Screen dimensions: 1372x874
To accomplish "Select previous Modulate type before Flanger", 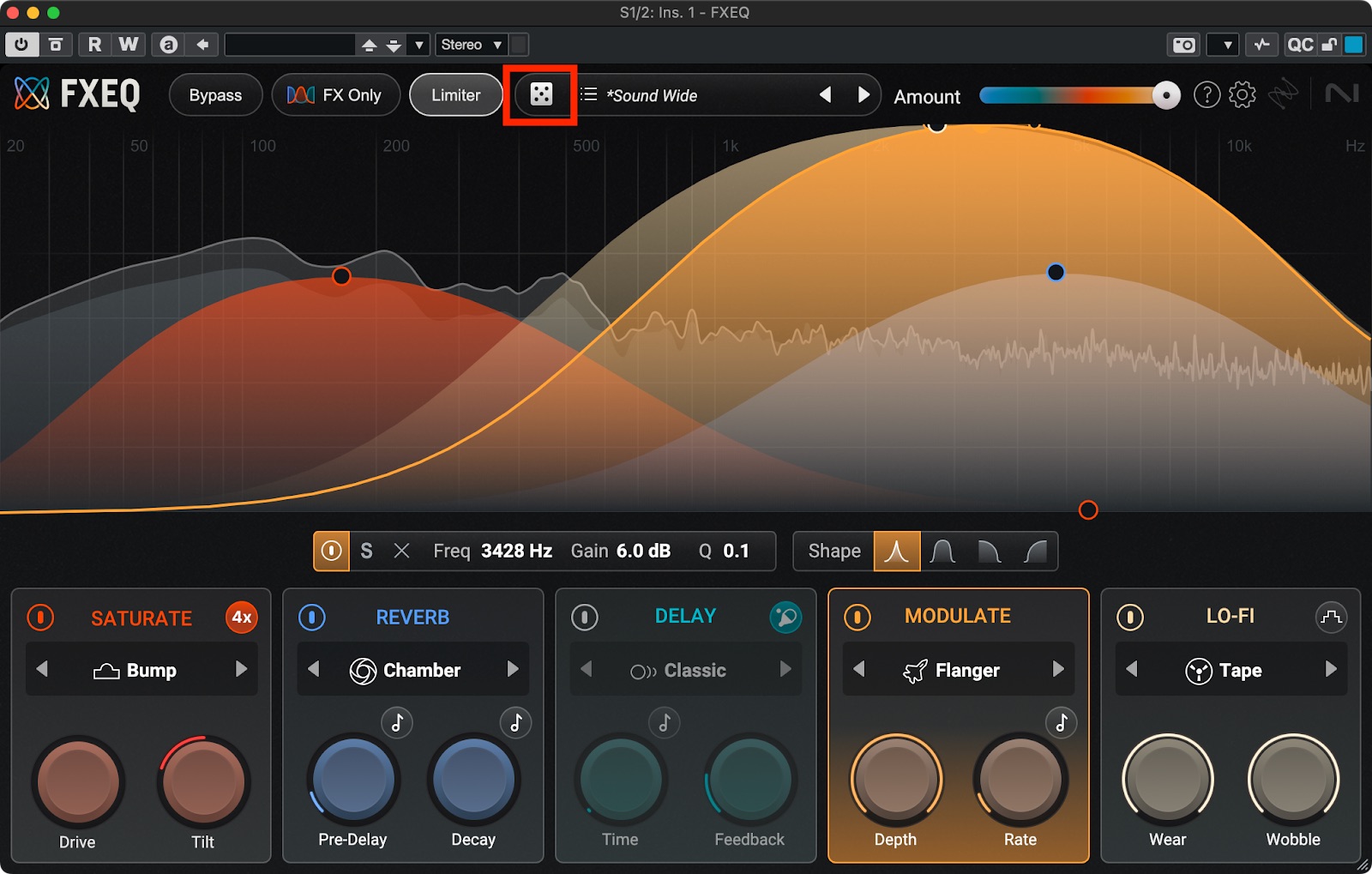I will [859, 669].
